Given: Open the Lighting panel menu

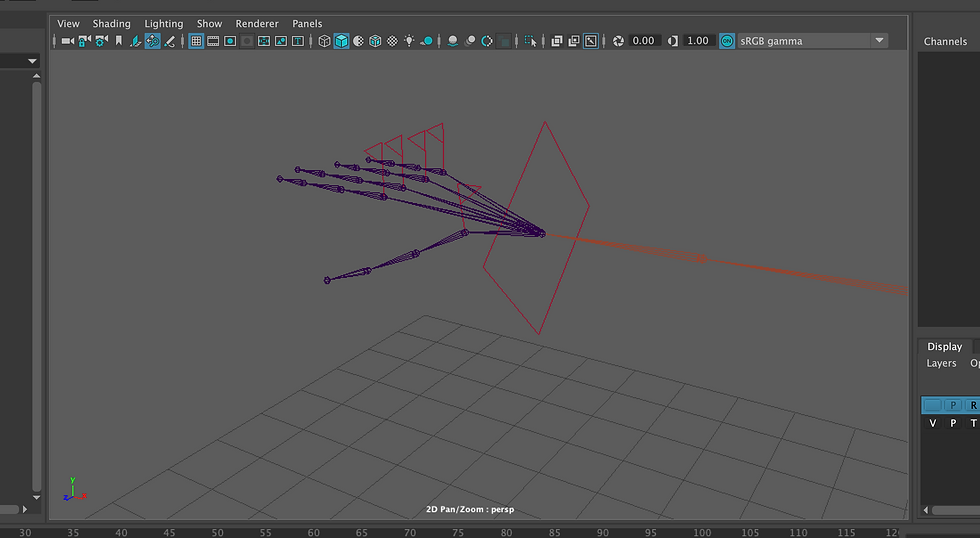Looking at the screenshot, I should [x=164, y=24].
